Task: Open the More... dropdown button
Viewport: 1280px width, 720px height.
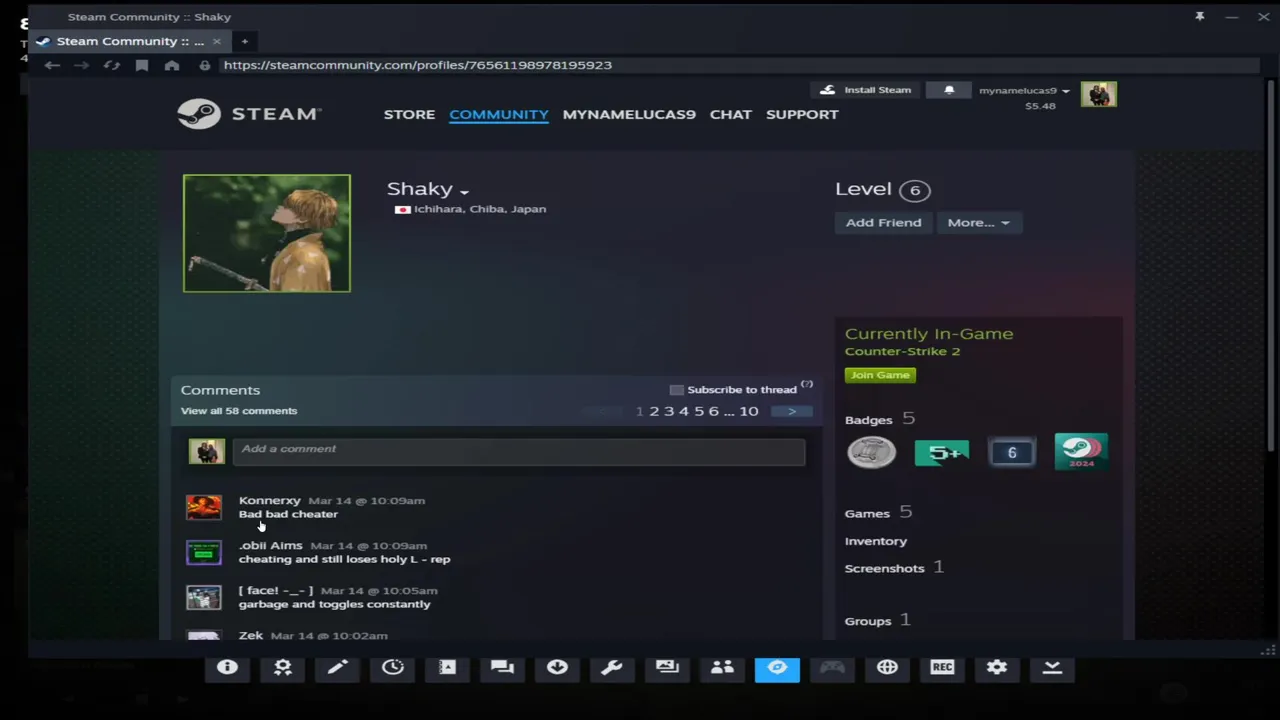Action: pos(978,222)
